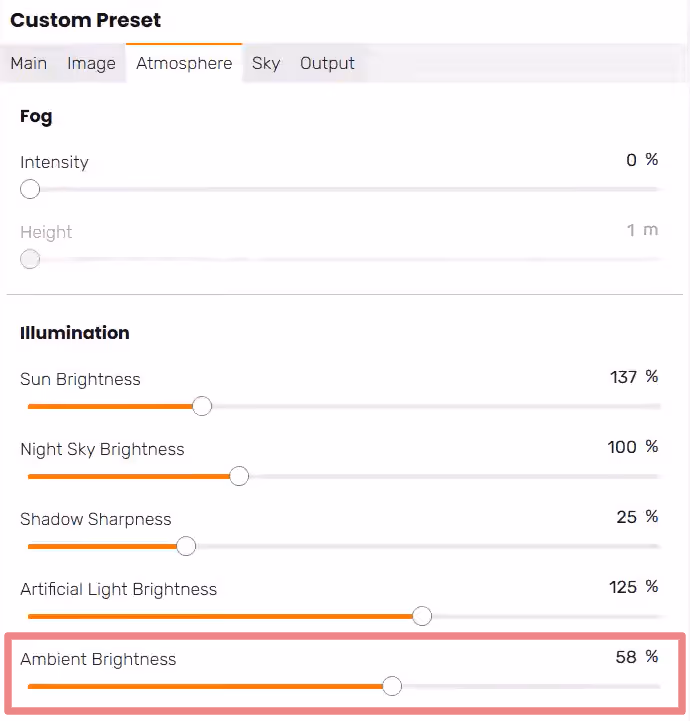Switch to the Main tab
Image resolution: width=690 pixels, height=721 pixels.
coord(28,63)
